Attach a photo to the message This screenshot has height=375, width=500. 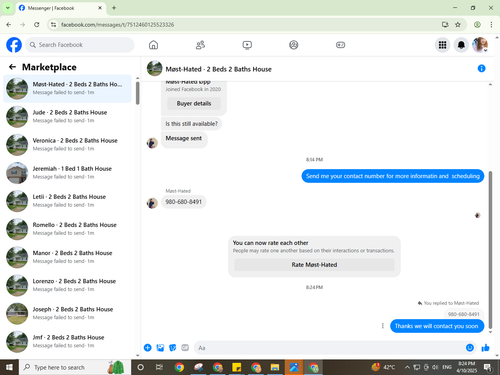(160, 348)
